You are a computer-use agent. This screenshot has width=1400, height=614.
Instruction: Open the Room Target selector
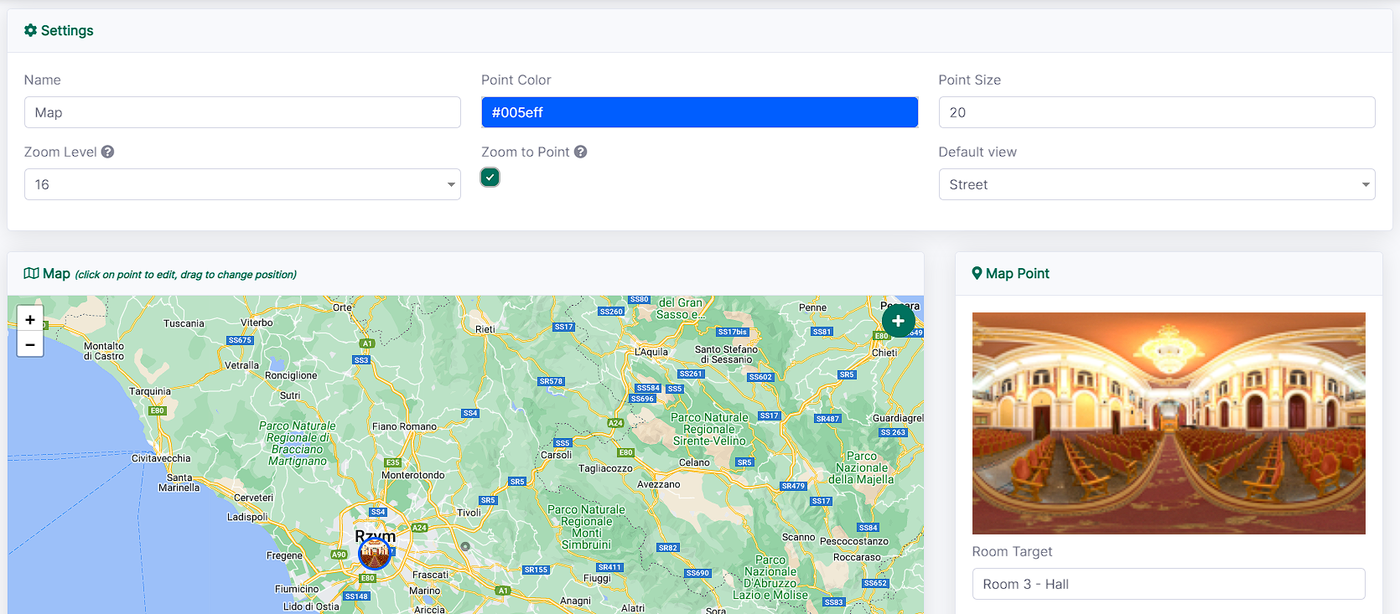(1168, 584)
